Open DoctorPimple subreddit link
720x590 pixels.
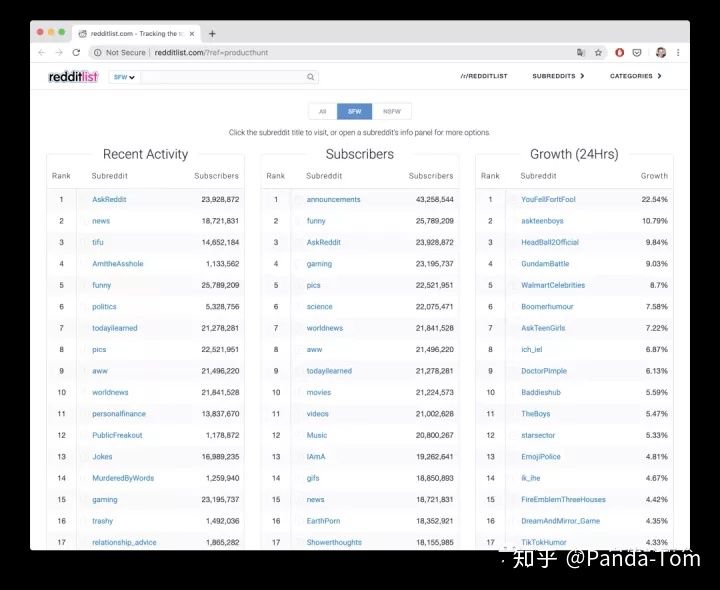pos(544,371)
